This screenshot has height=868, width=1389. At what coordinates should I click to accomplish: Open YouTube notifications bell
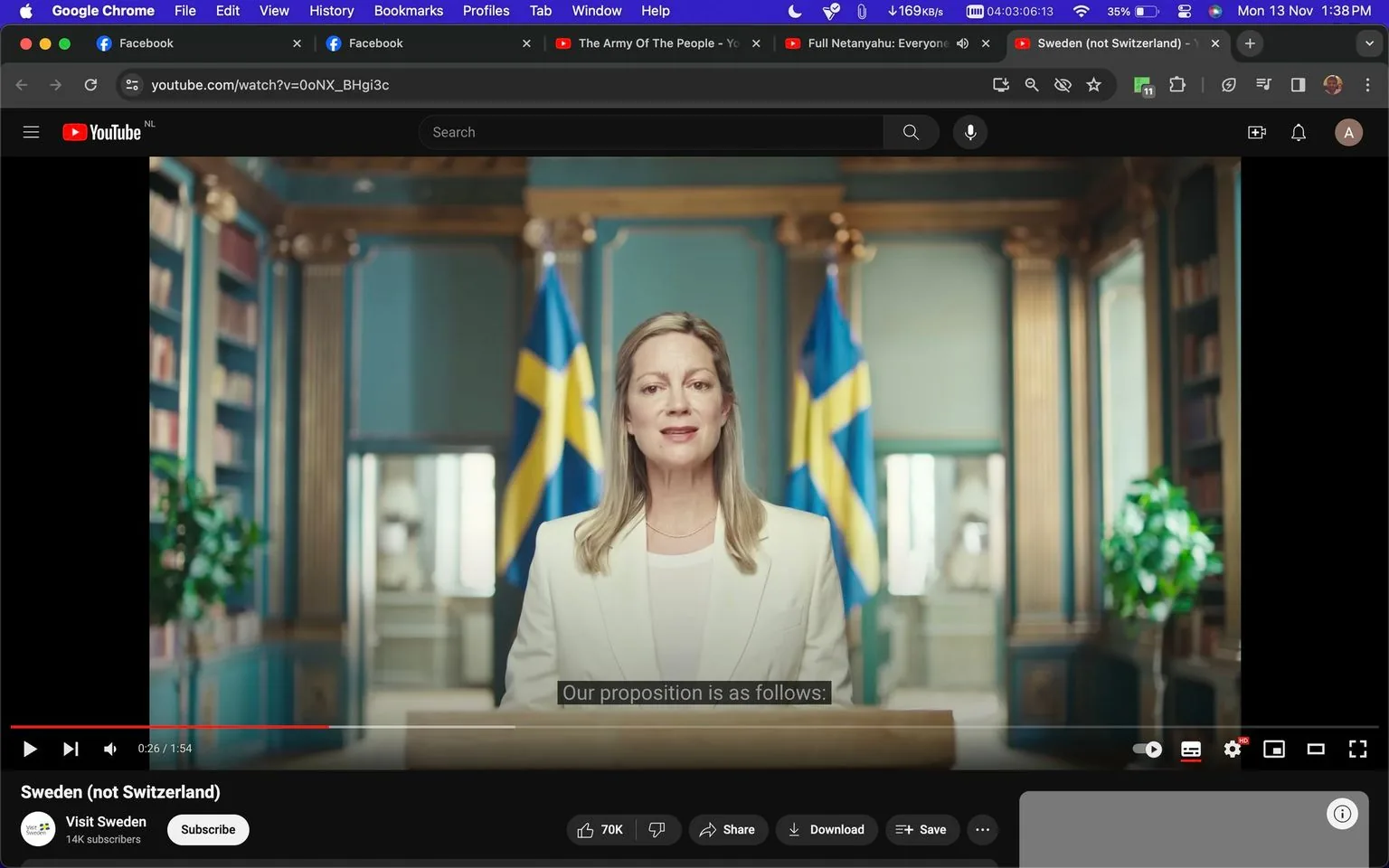tap(1298, 132)
